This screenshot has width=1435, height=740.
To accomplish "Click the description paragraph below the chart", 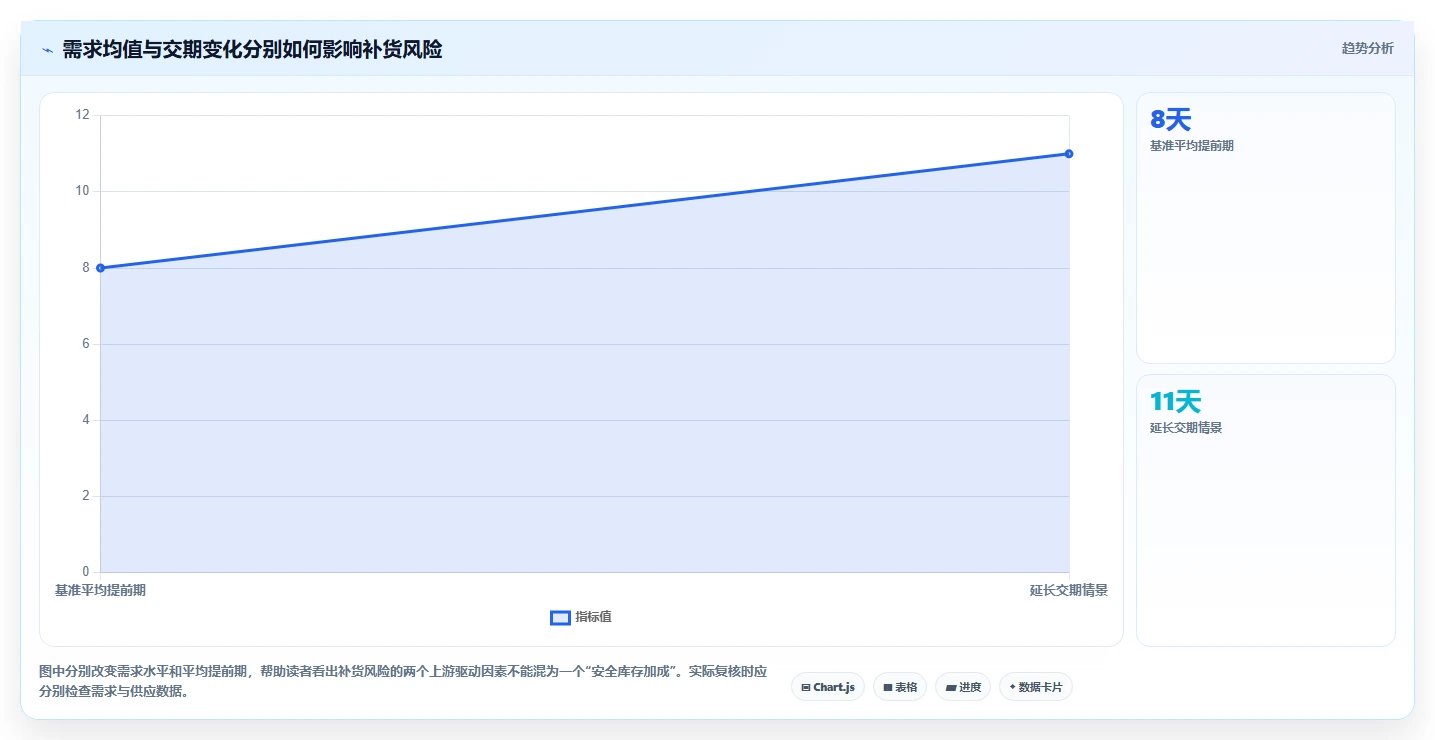I will point(403,681).
